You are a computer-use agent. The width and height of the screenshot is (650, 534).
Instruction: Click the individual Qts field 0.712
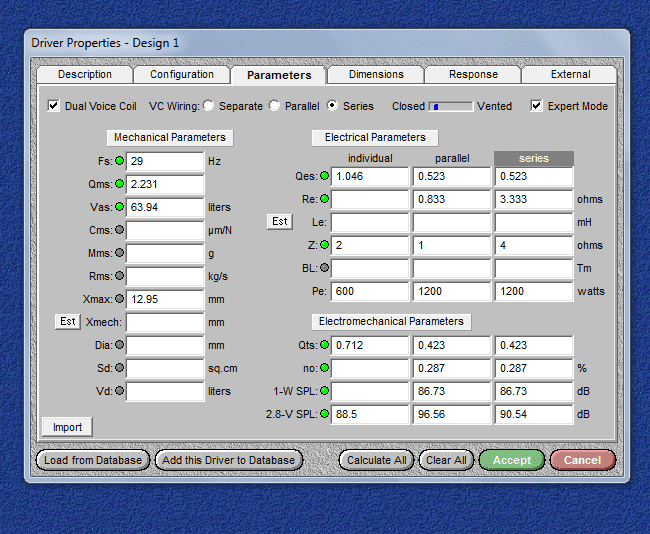click(x=370, y=345)
